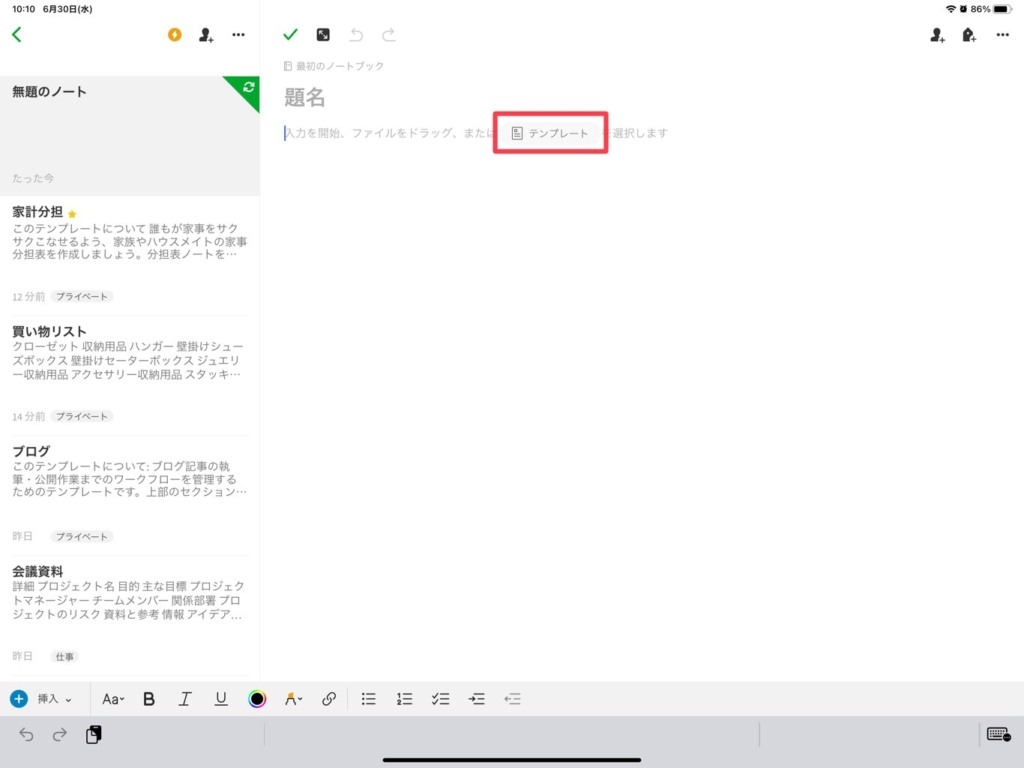
Task: Decrease the indent level
Action: [x=513, y=699]
